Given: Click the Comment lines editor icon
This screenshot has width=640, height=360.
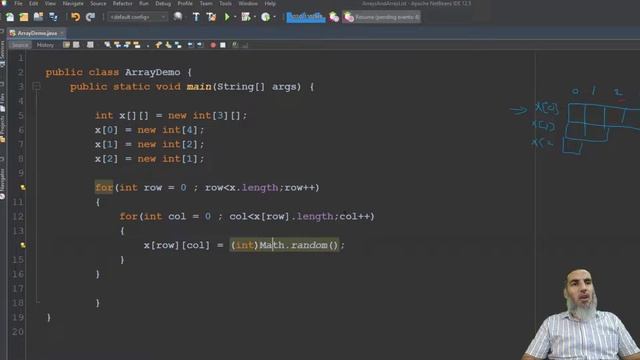Looking at the screenshot, I should click(x=236, y=45).
